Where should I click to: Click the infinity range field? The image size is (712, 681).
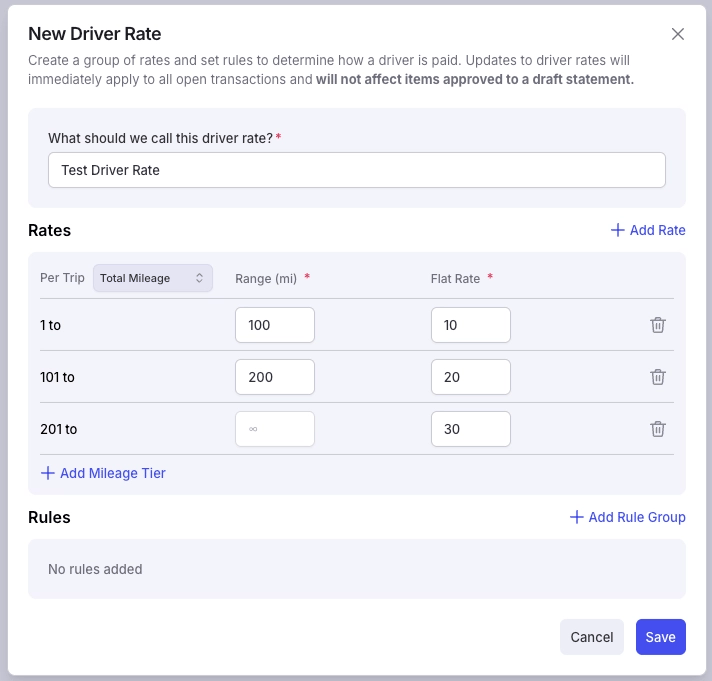coord(275,429)
